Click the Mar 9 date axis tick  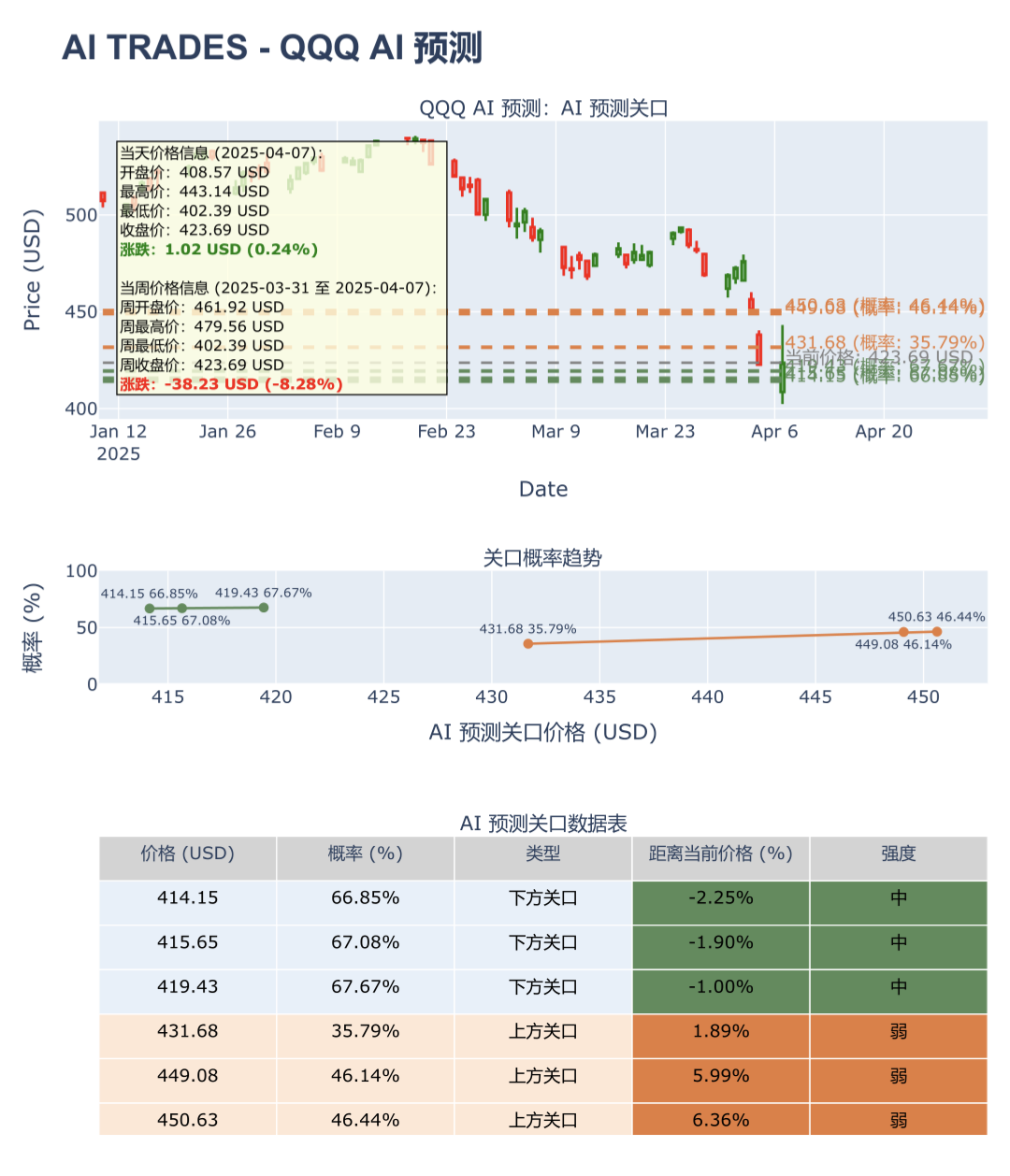(x=555, y=432)
